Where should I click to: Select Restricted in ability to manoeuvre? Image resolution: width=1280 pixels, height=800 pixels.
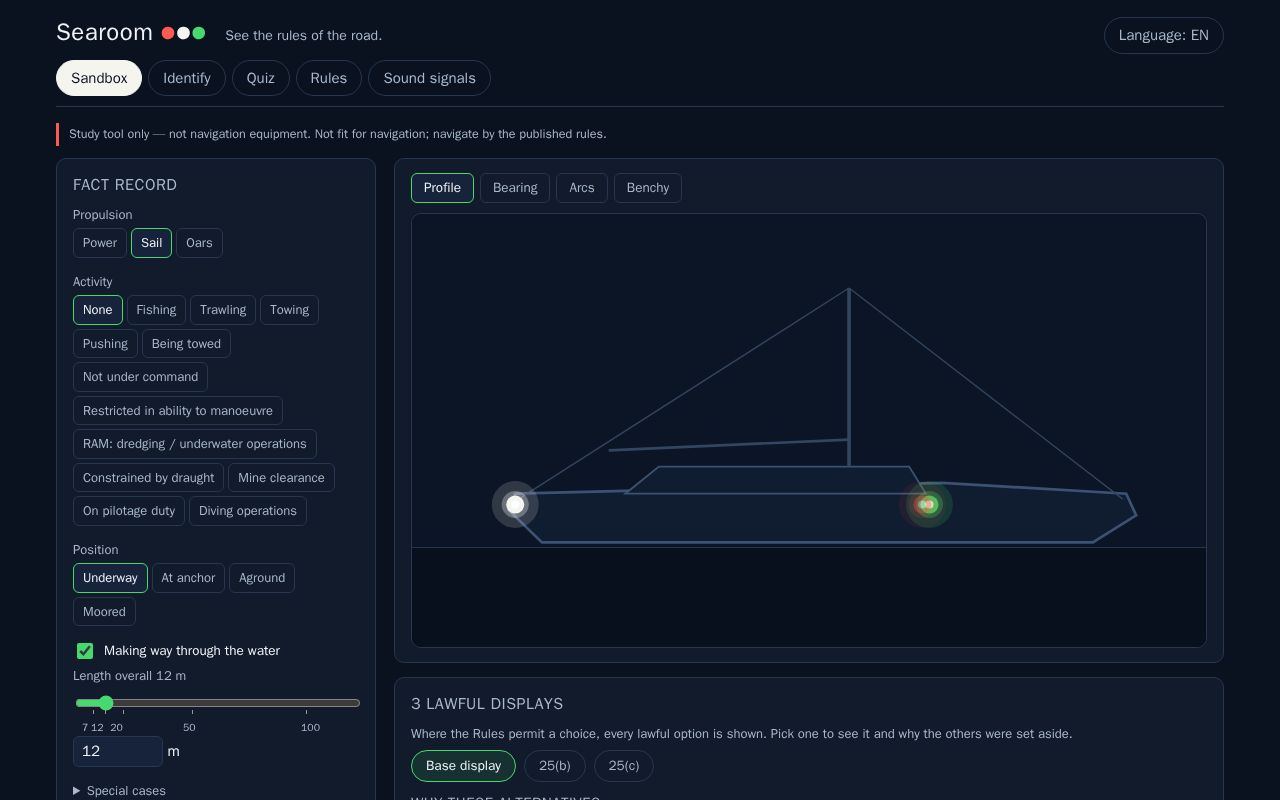pos(178,411)
